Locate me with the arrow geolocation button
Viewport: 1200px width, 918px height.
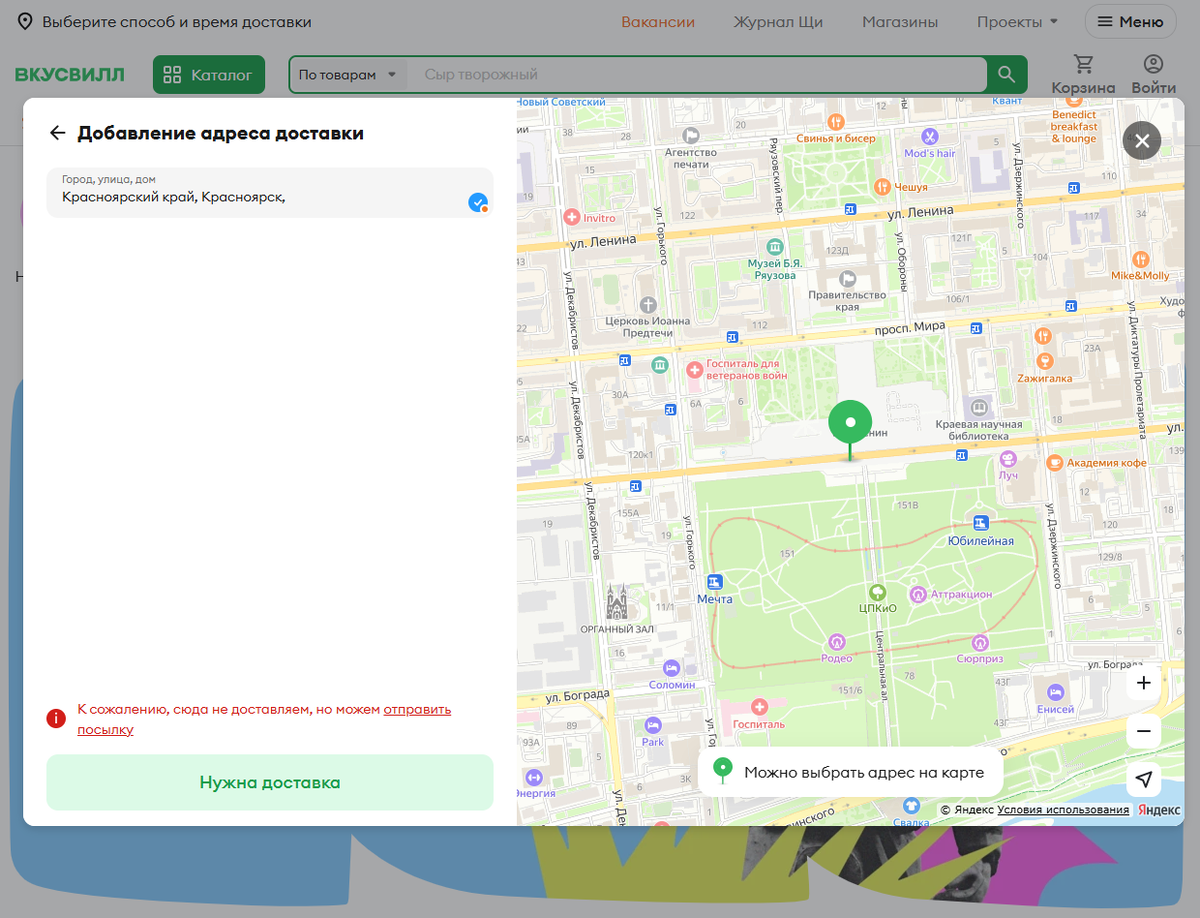(1144, 779)
